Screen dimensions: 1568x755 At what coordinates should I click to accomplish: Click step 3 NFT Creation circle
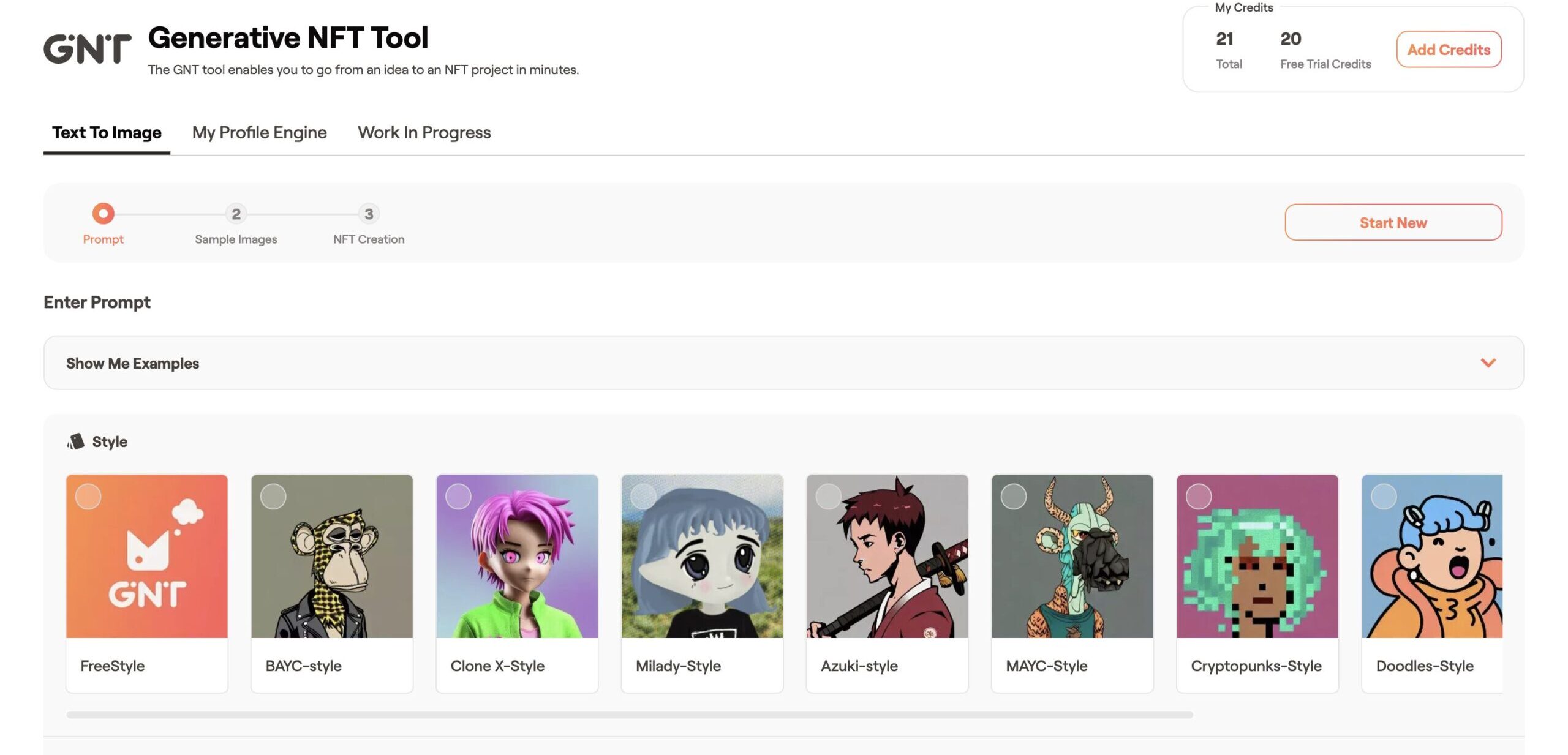pos(369,214)
